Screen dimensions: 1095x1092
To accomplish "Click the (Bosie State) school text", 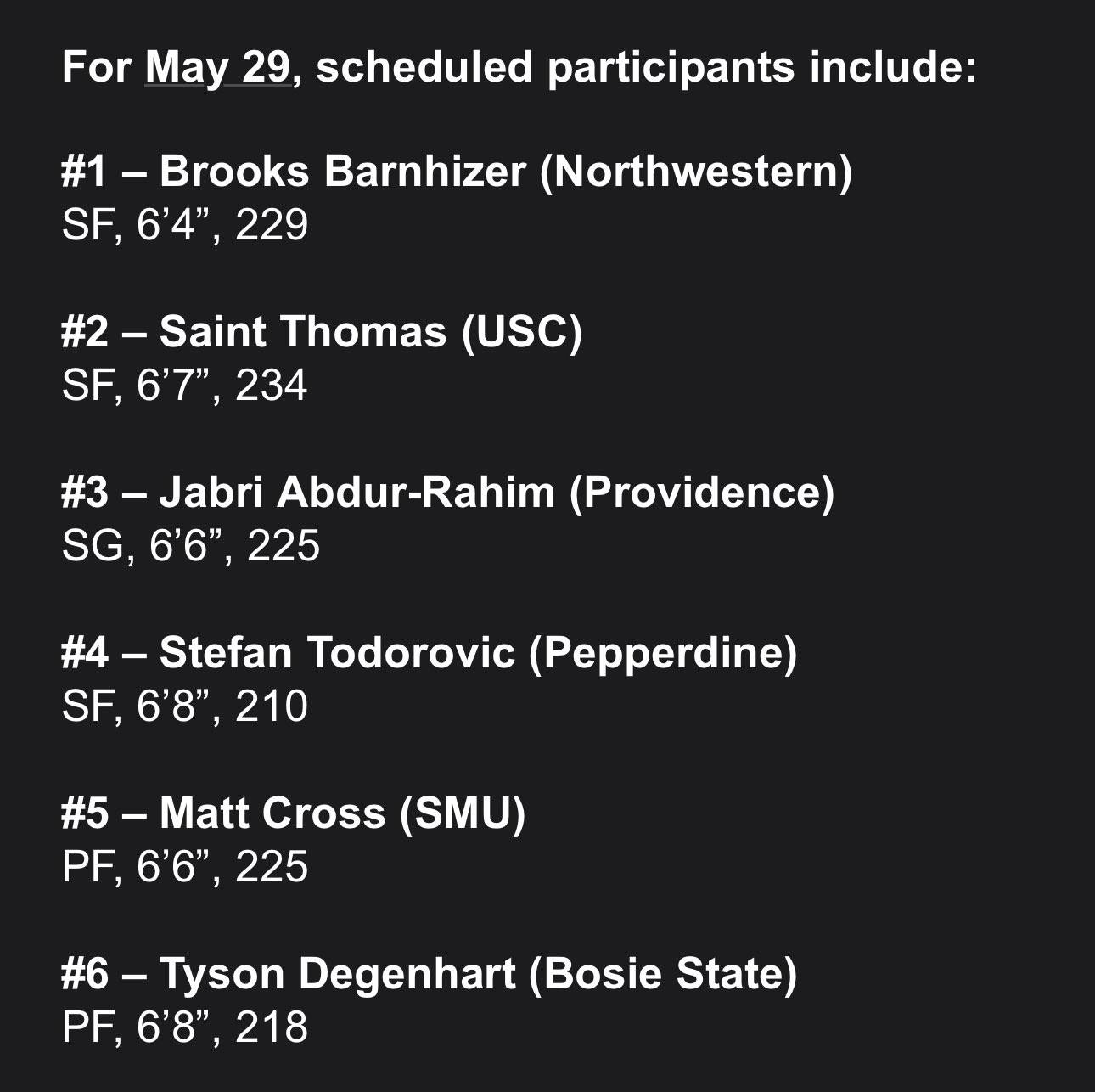I will (663, 974).
